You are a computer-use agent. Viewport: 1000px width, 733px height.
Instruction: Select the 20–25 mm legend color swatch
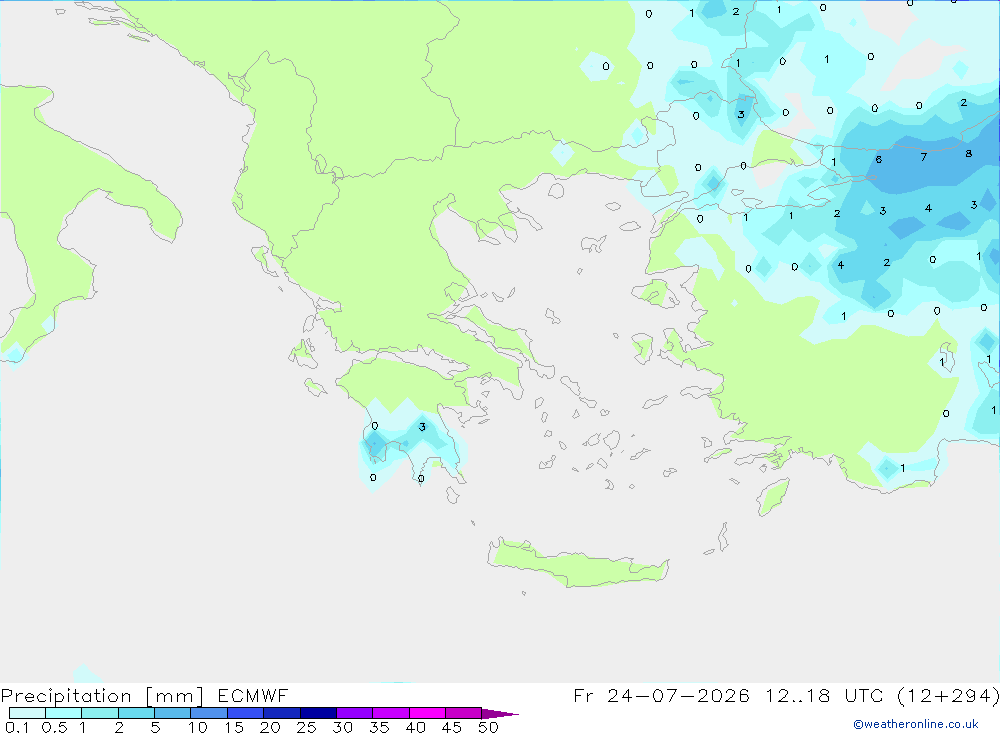(282, 713)
